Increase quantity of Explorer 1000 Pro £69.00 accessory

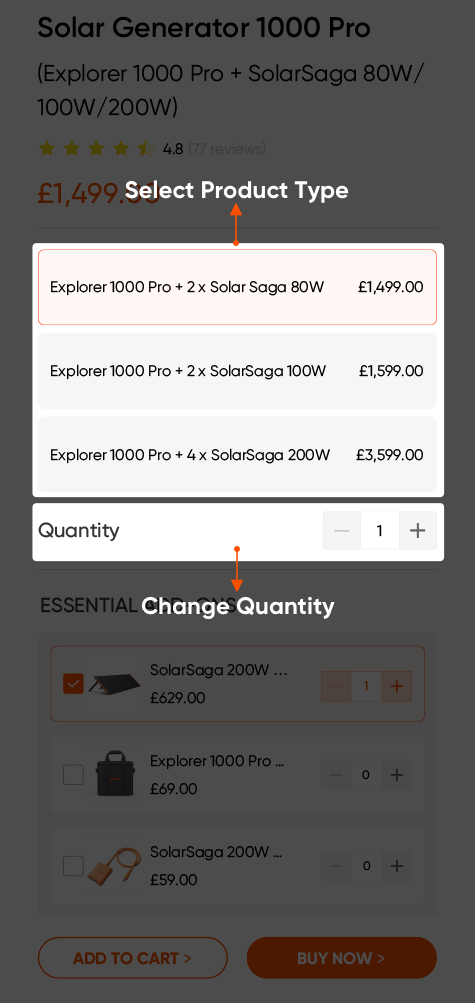pyautogui.click(x=396, y=775)
